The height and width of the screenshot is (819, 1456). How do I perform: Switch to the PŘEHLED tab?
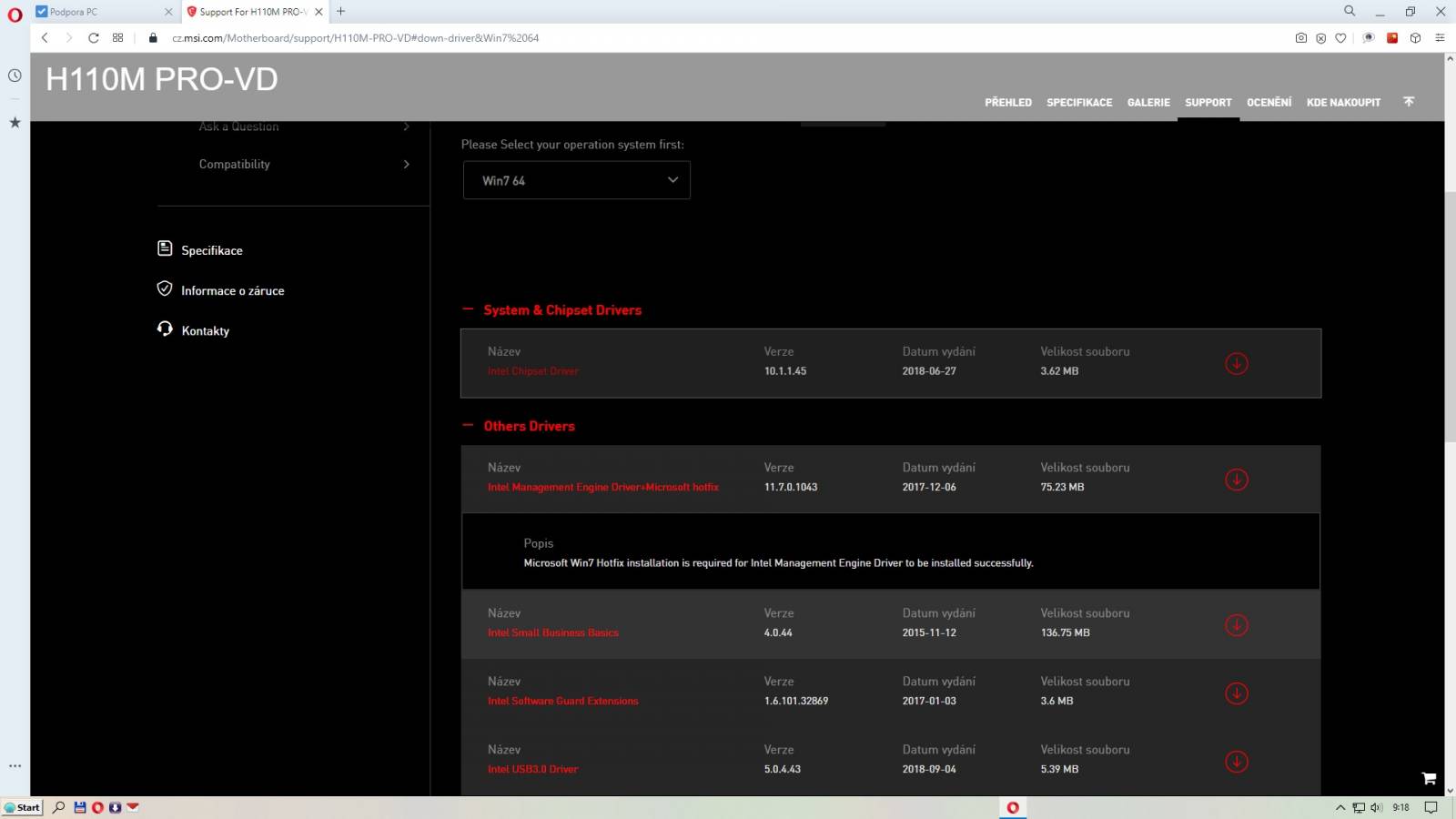1007,103
